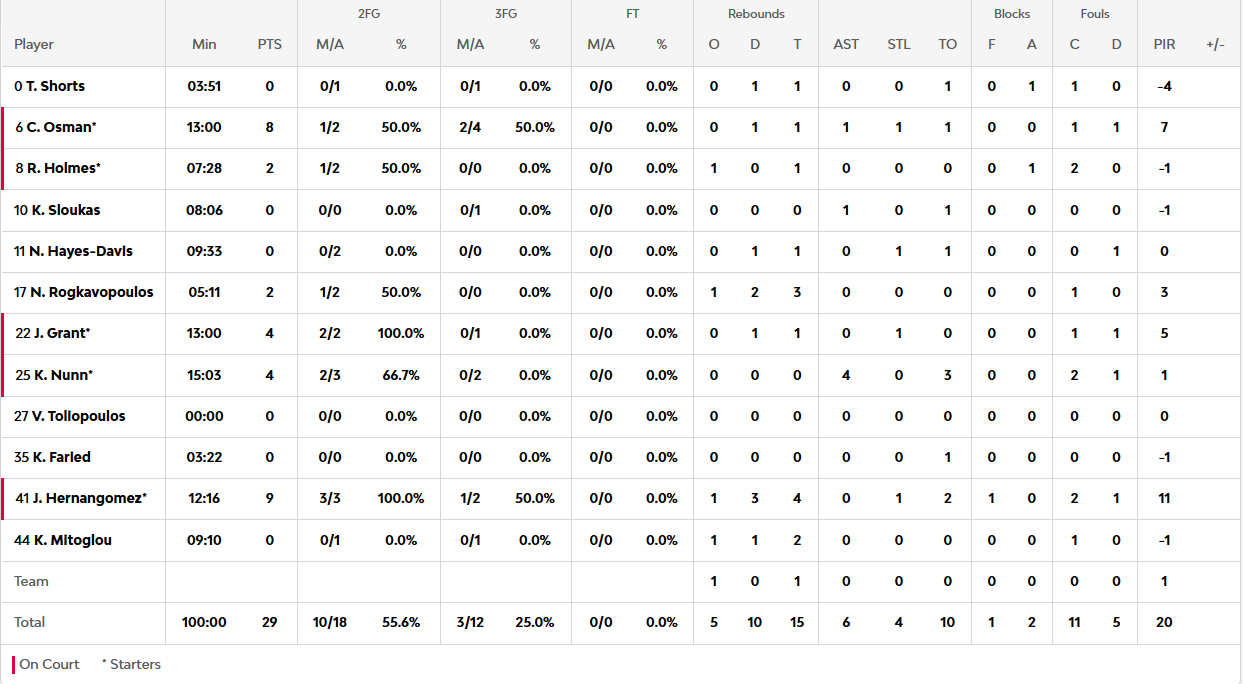This screenshot has height=684, width=1243.
Task: Click the Min column header
Action: click(204, 44)
